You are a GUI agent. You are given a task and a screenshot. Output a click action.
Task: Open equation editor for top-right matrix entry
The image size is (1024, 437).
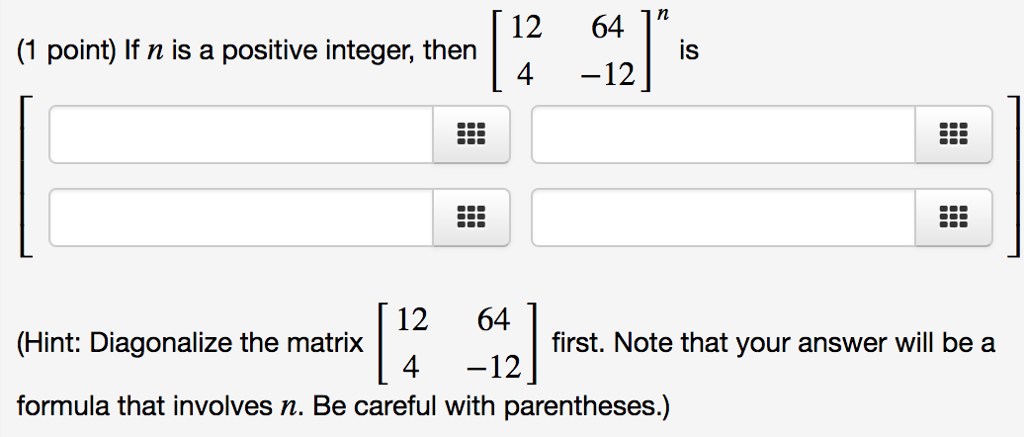(953, 135)
